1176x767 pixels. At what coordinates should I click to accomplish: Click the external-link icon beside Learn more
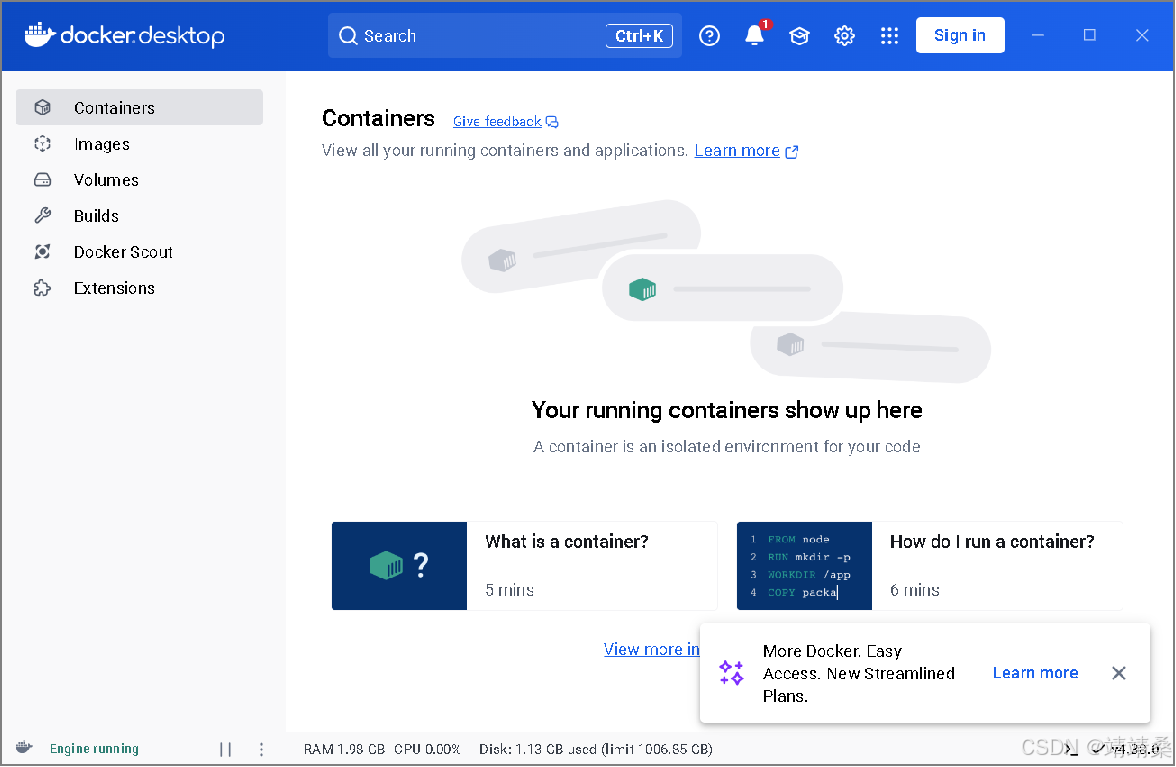(791, 151)
